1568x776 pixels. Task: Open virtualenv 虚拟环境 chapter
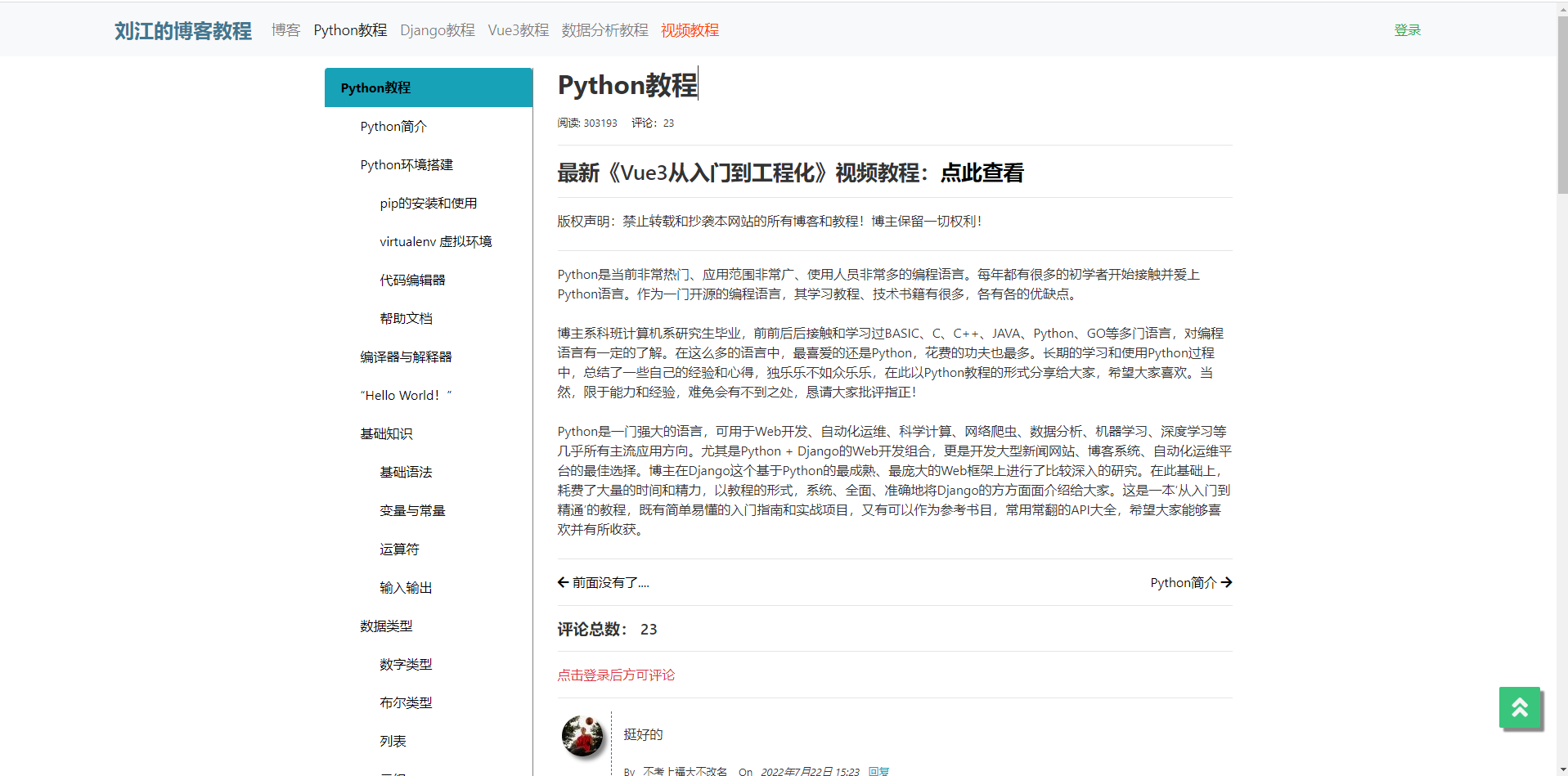point(436,241)
